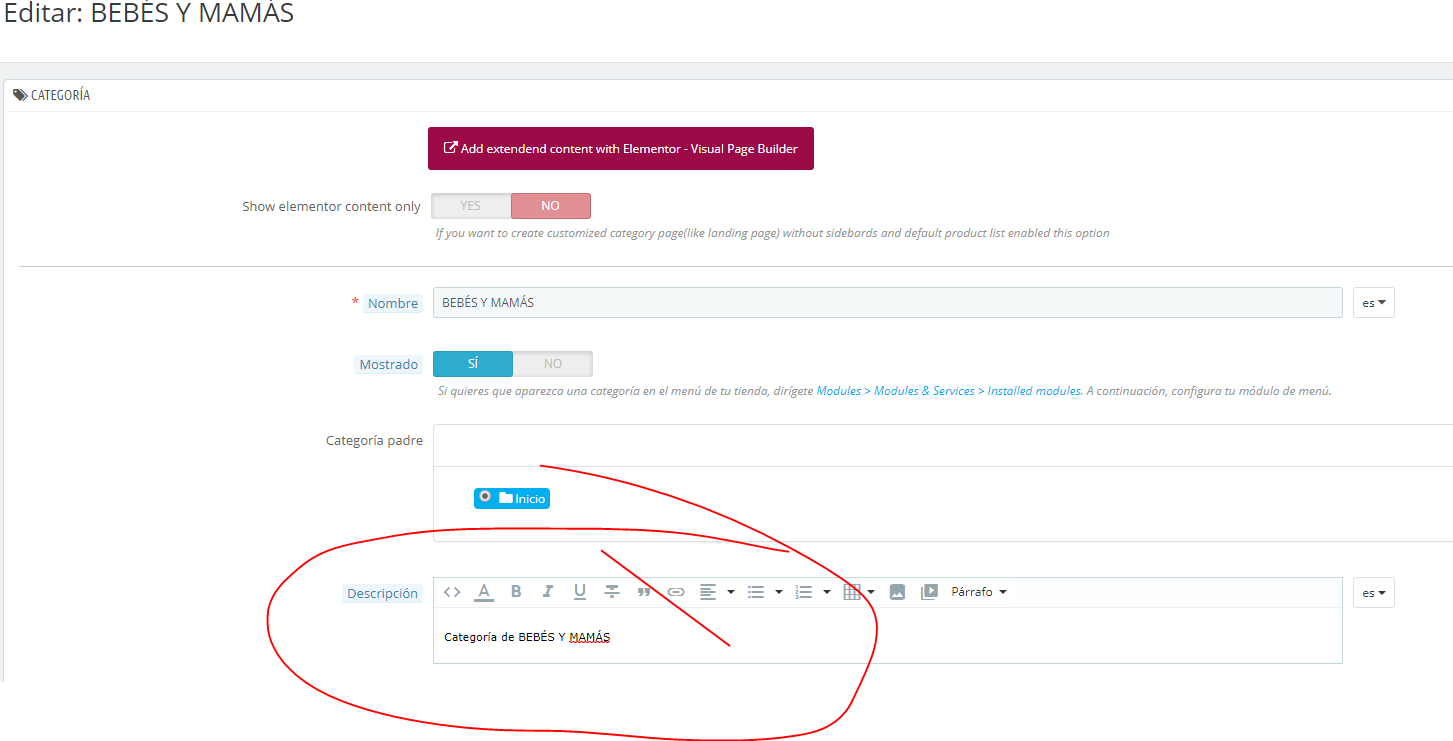The width and height of the screenshot is (1453, 741).
Task: Set Show elementor content only to YES
Action: click(471, 206)
